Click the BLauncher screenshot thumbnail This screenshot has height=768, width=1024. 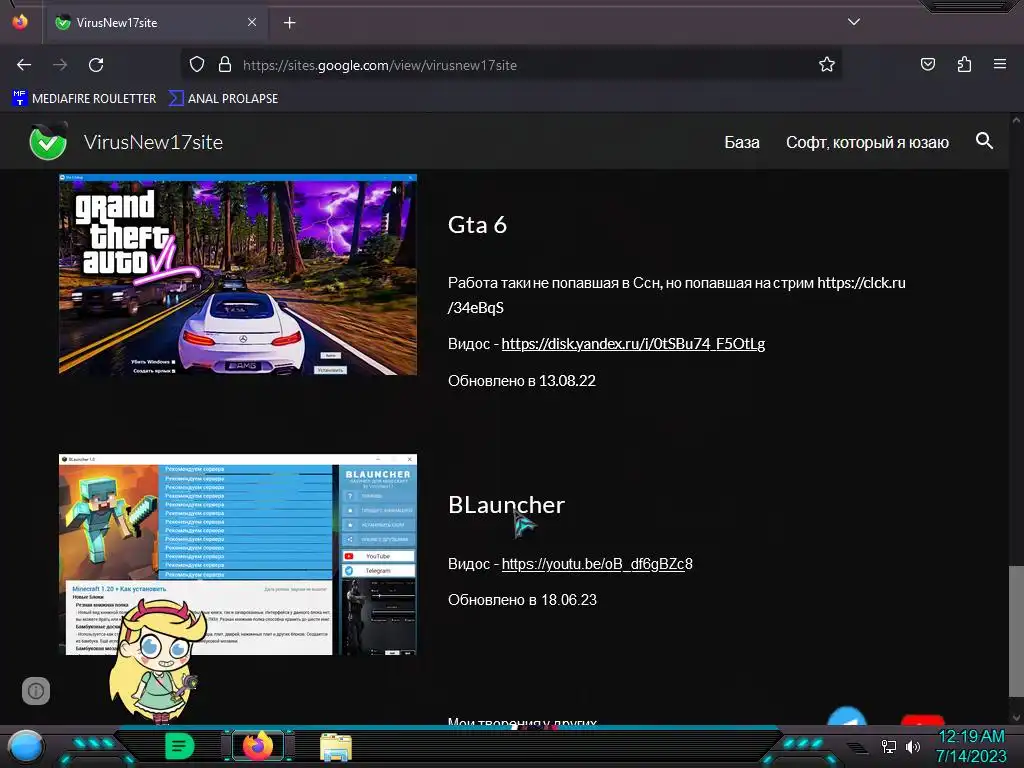[x=238, y=554]
